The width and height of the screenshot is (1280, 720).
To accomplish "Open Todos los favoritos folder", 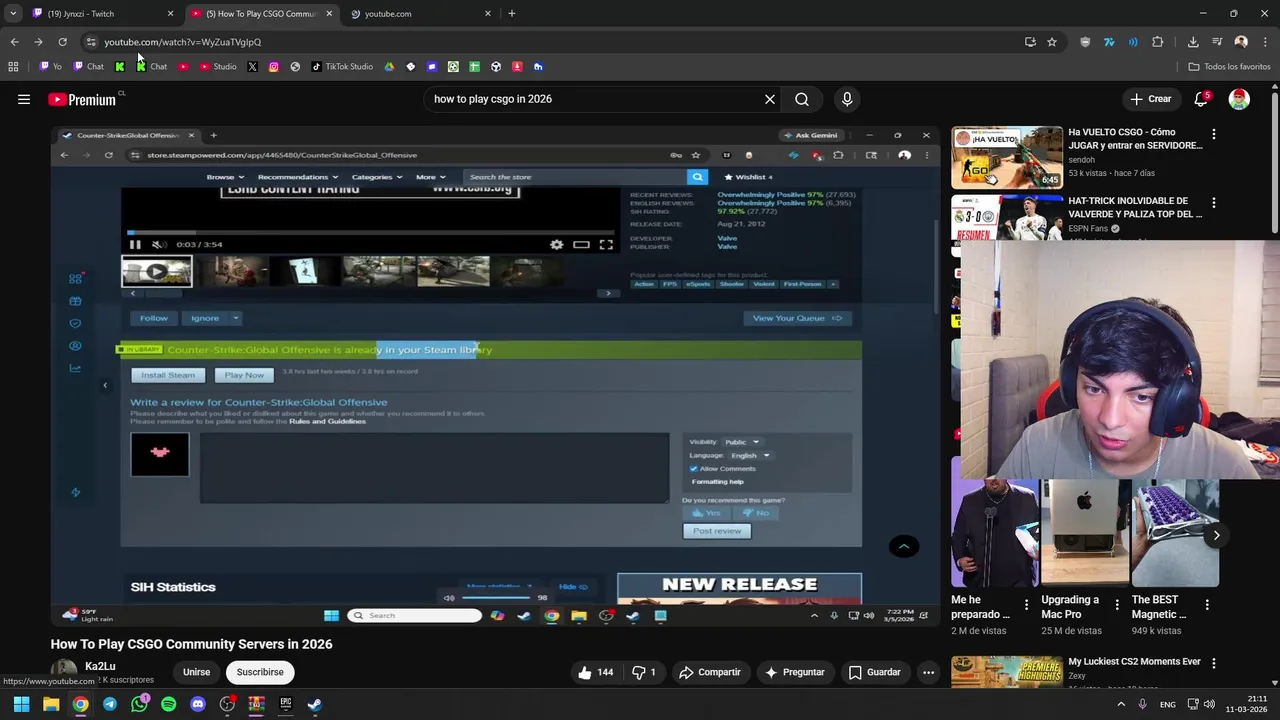I will click(1229, 67).
